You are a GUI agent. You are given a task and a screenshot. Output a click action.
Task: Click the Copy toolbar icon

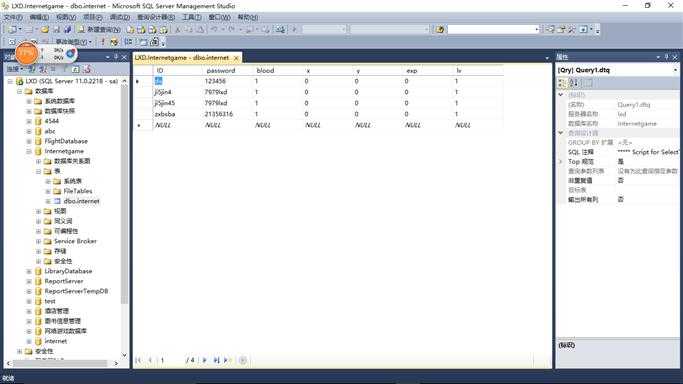[189, 30]
